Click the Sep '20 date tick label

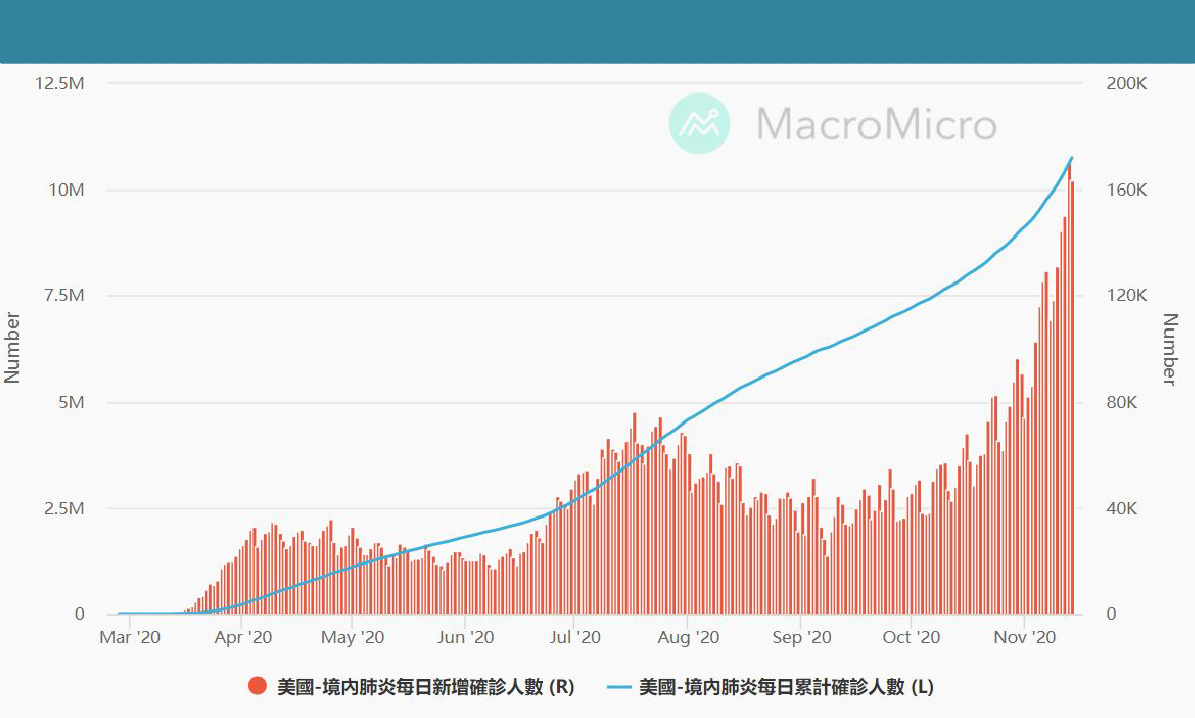tap(802, 637)
